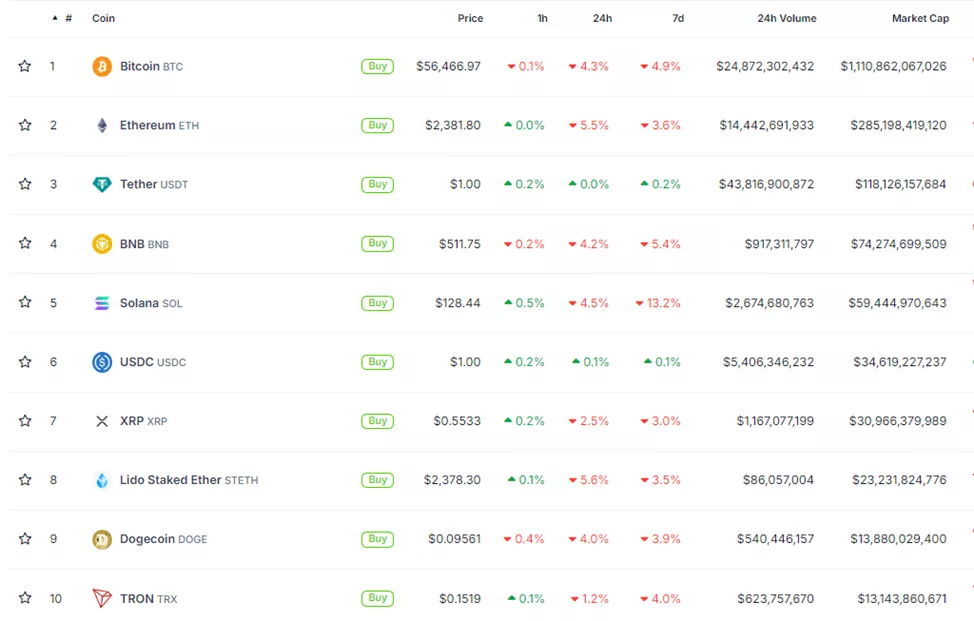974x621 pixels.
Task: Sort table by 24h Volume header
Action: coord(786,18)
